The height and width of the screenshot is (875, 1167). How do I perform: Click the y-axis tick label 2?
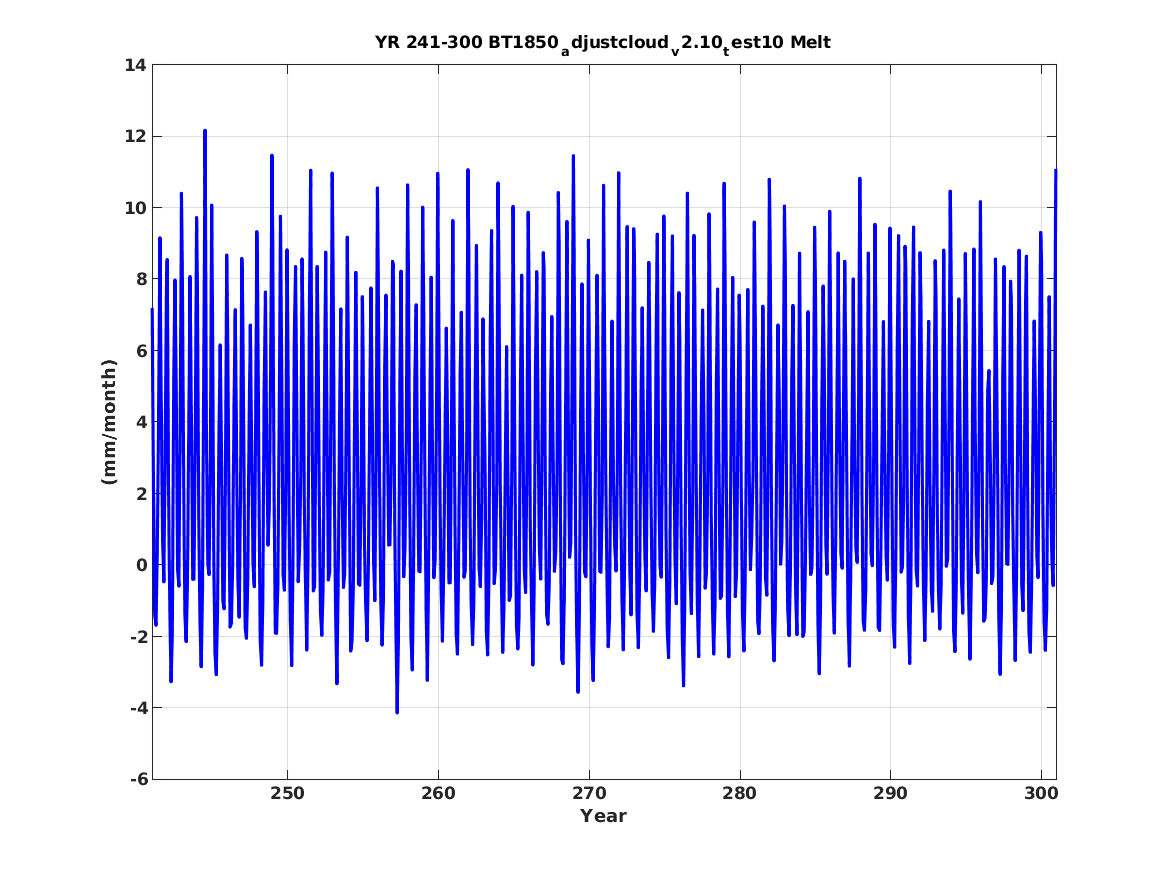141,494
